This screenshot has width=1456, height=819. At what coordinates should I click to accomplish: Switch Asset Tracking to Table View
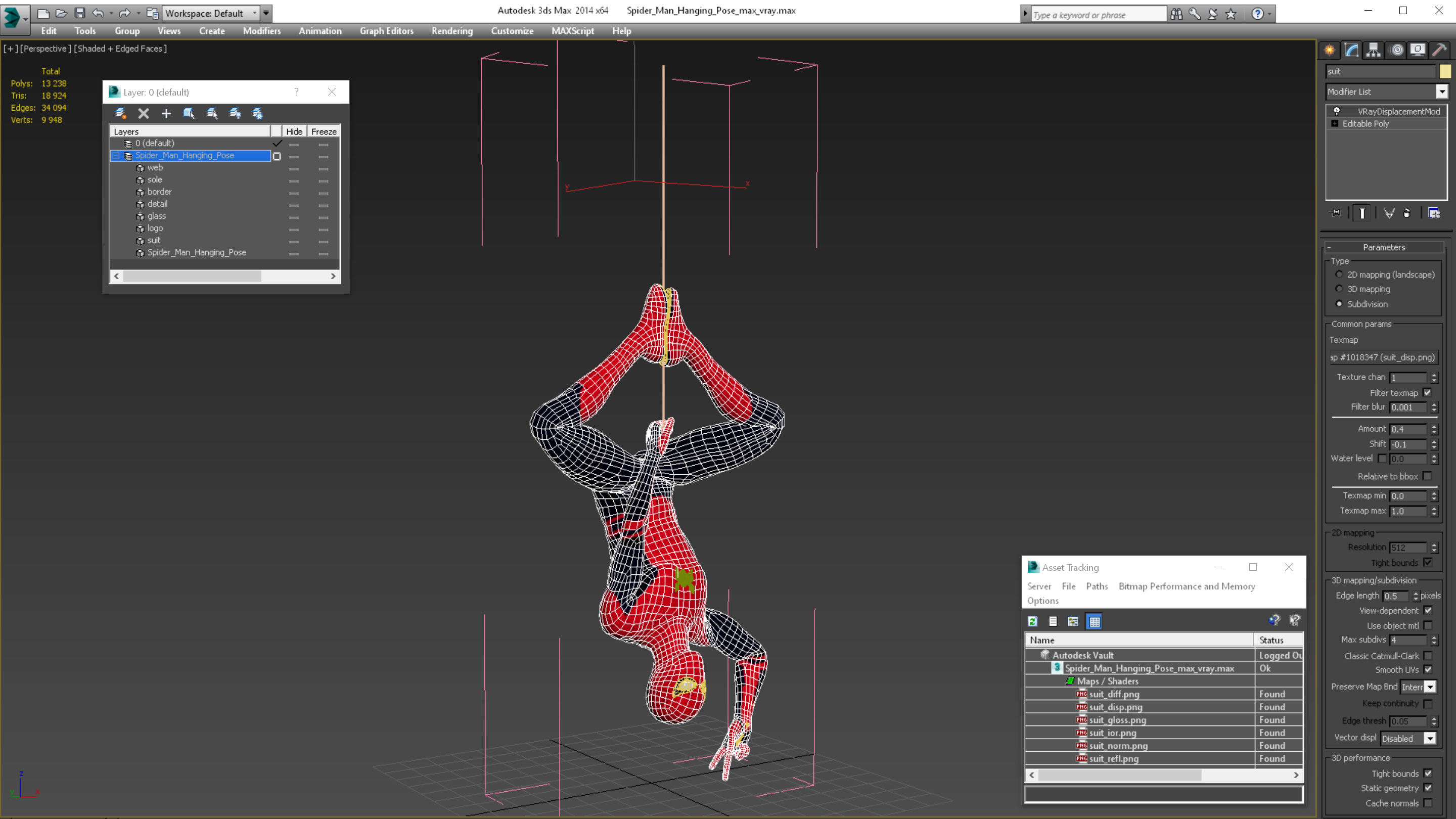click(1094, 621)
